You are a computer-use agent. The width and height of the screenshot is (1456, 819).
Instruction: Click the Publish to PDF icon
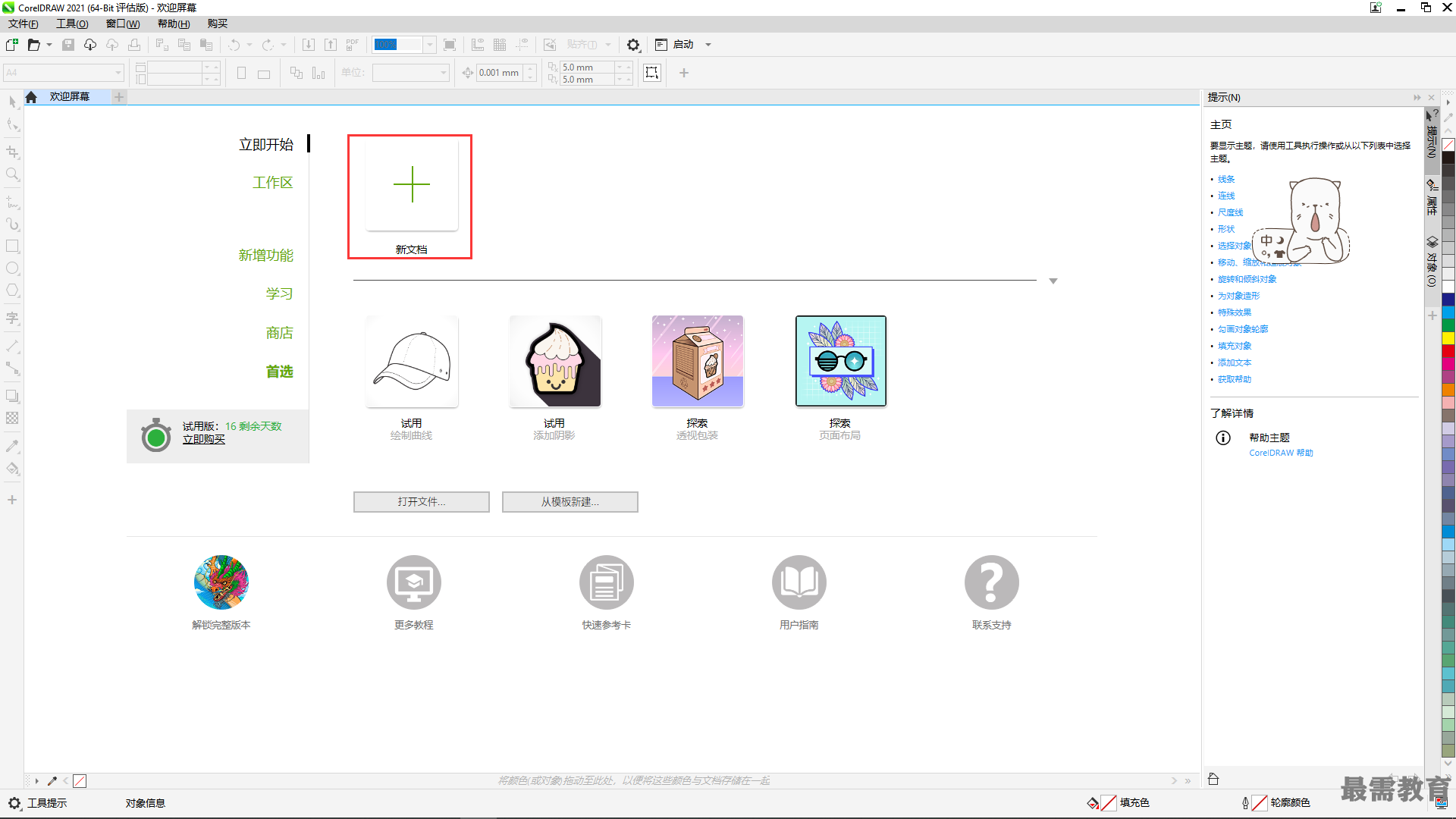(x=353, y=45)
